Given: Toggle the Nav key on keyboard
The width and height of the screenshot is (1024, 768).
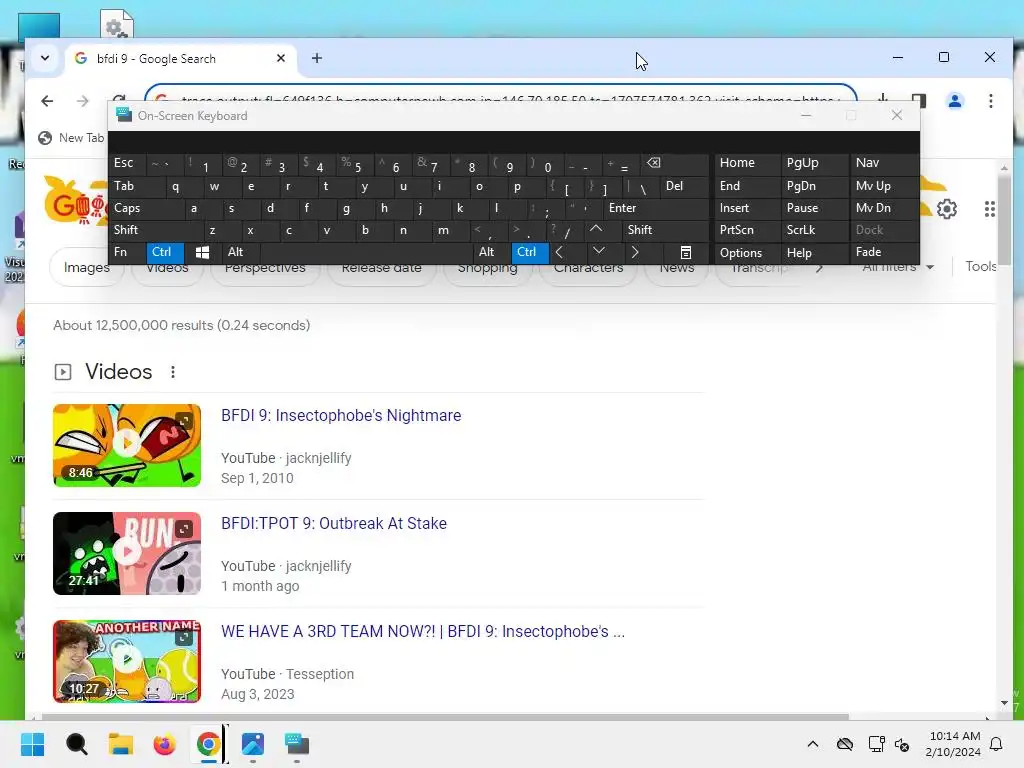Looking at the screenshot, I should click(x=883, y=163).
